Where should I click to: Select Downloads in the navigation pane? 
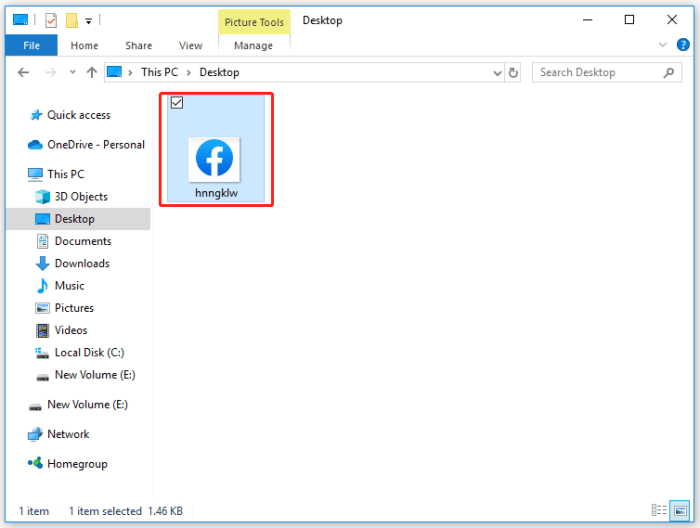point(82,263)
